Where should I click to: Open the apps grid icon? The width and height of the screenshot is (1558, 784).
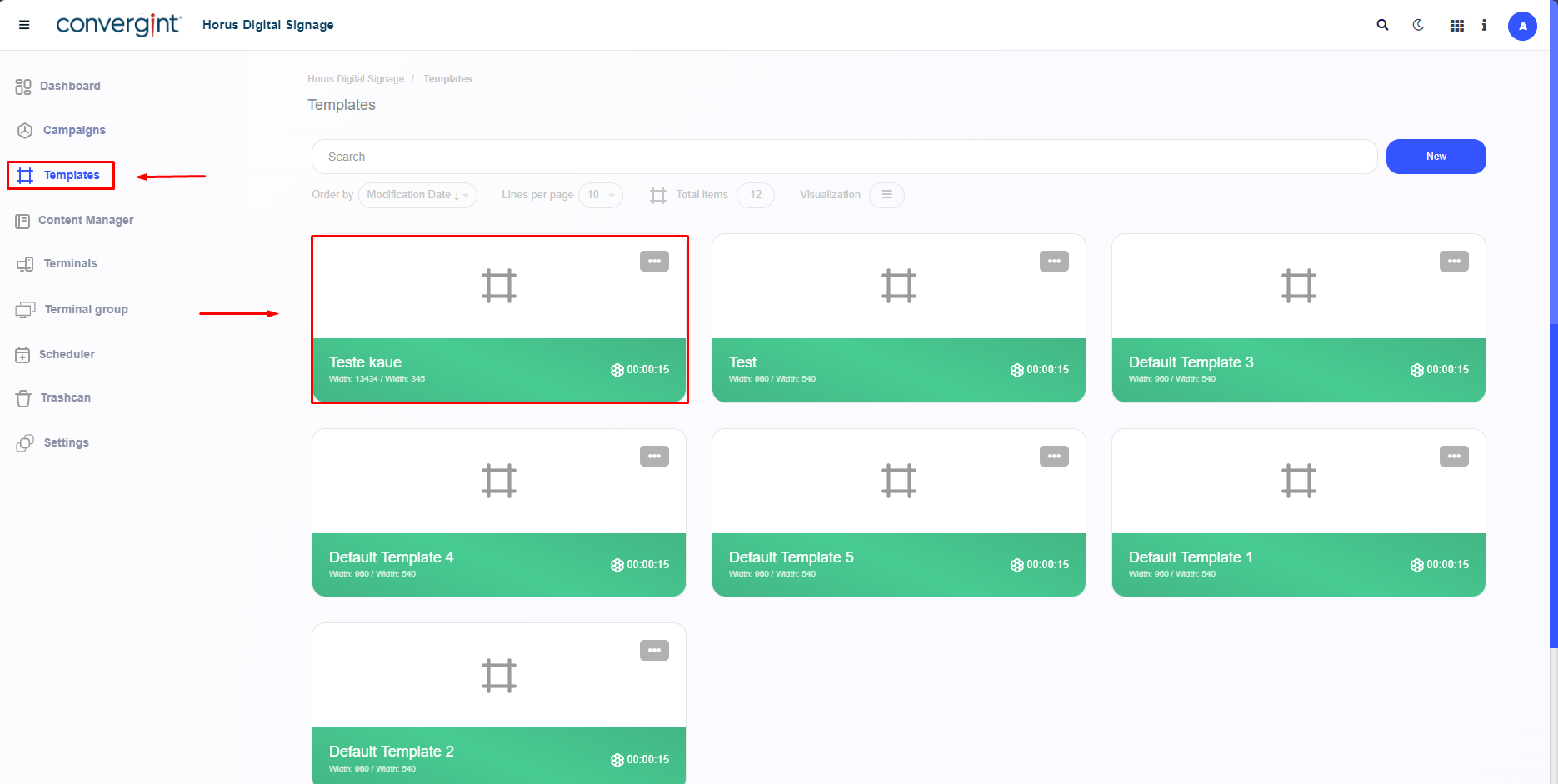click(x=1456, y=26)
